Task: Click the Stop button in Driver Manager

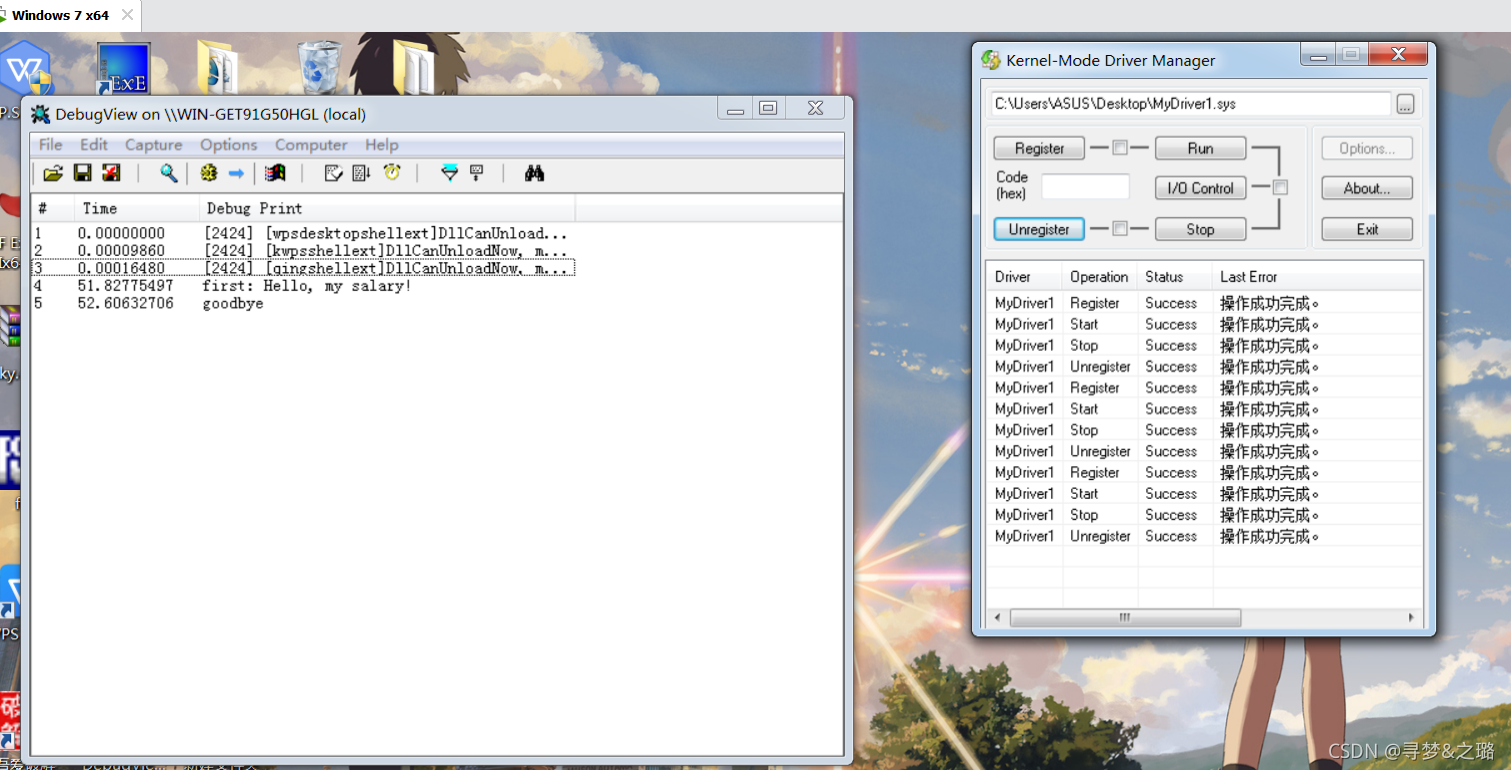Action: click(1200, 229)
